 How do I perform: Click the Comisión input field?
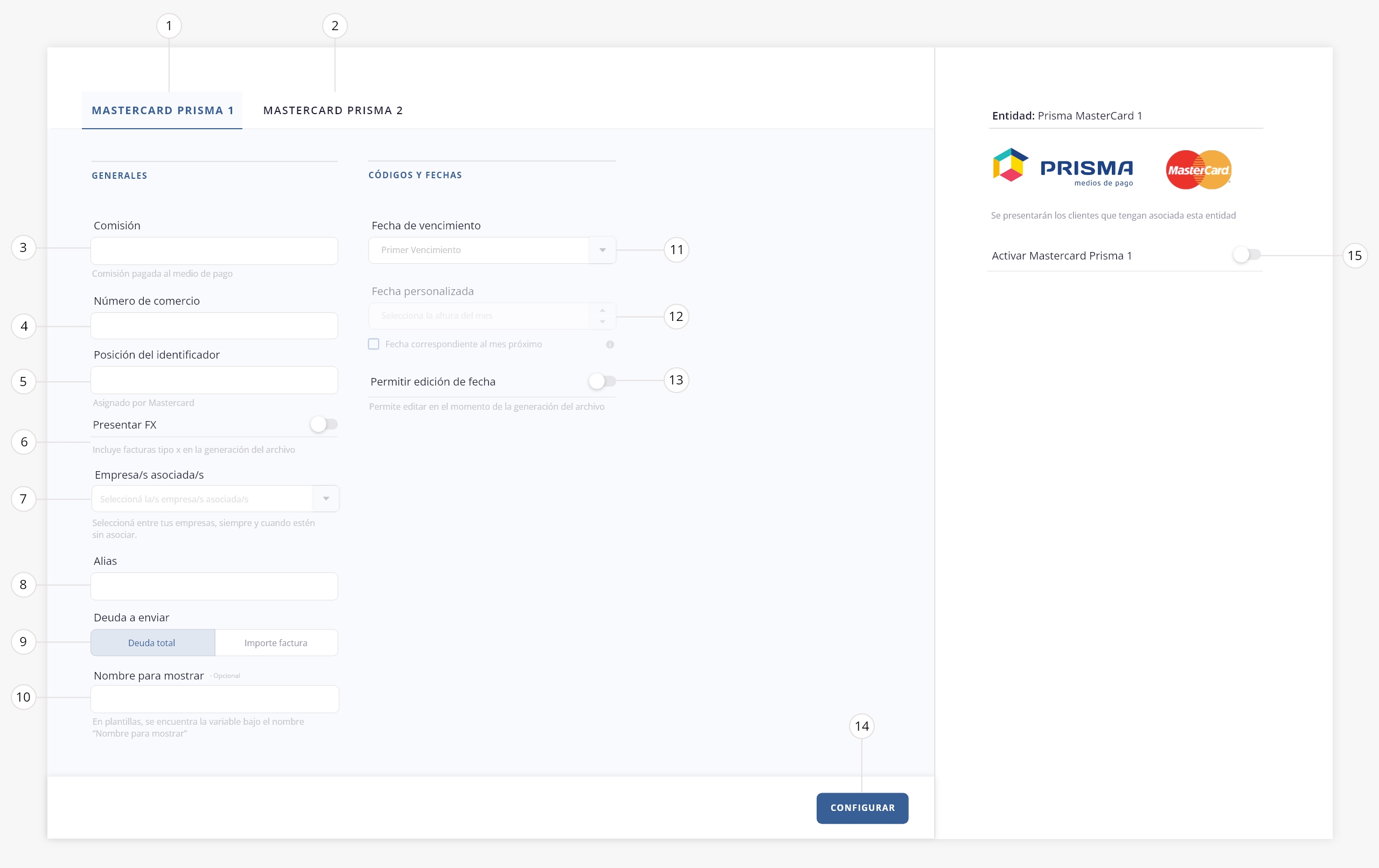[214, 251]
